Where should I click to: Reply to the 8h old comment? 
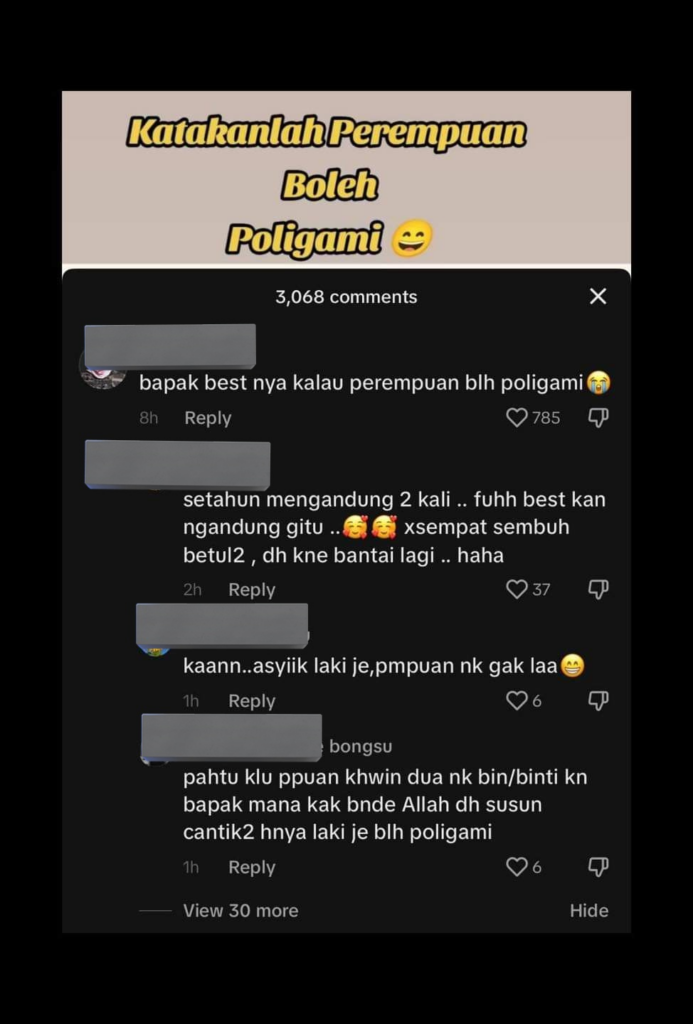(x=208, y=418)
